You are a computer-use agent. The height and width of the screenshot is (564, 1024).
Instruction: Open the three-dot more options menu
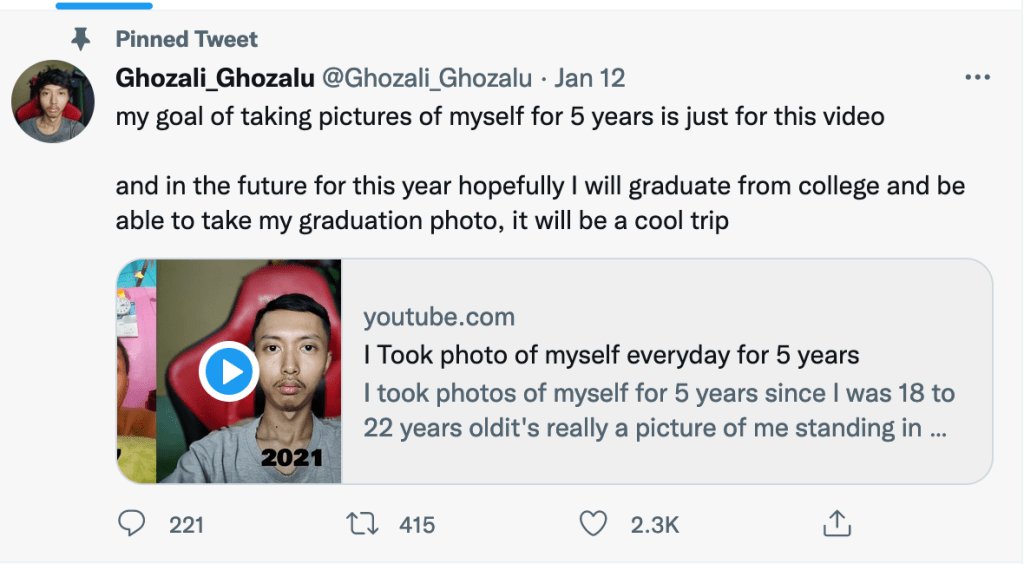[976, 78]
